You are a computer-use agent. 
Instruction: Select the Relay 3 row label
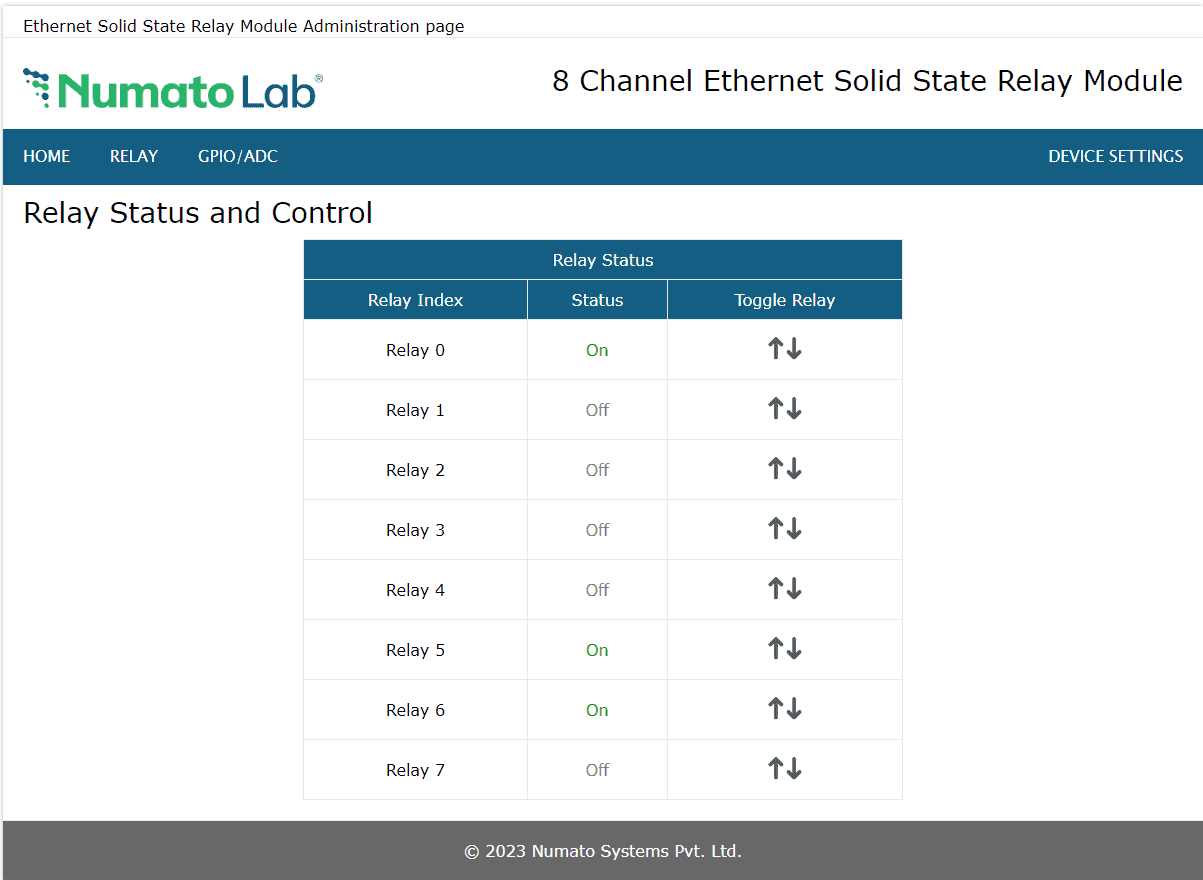tap(415, 529)
